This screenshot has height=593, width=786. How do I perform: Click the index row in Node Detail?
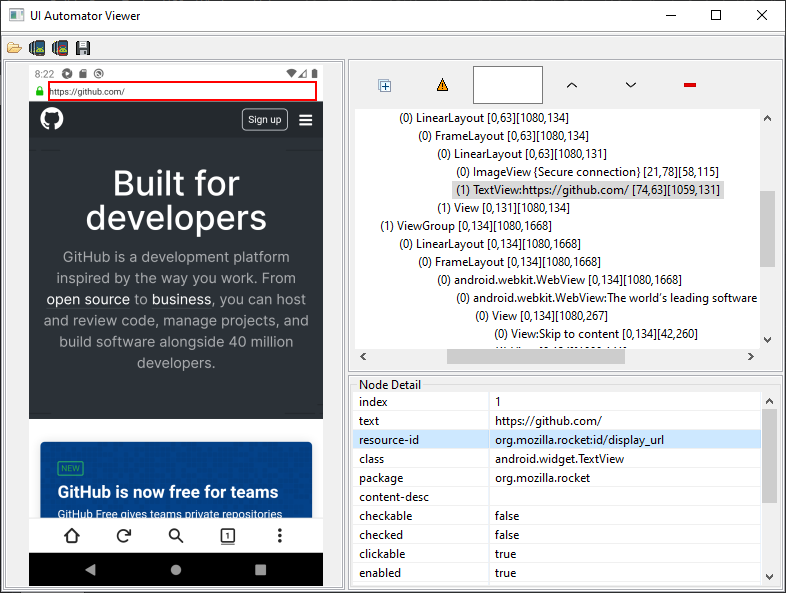pos(556,402)
